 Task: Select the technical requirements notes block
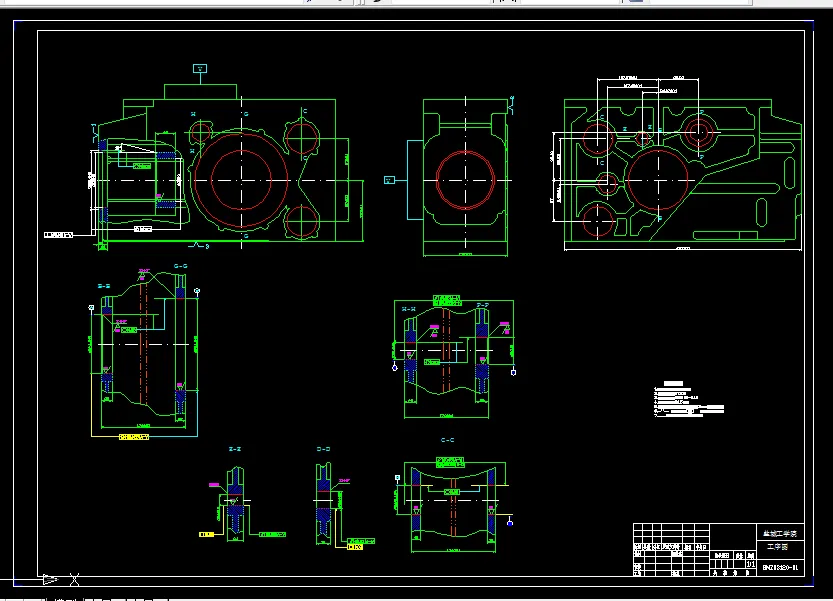click(x=688, y=399)
